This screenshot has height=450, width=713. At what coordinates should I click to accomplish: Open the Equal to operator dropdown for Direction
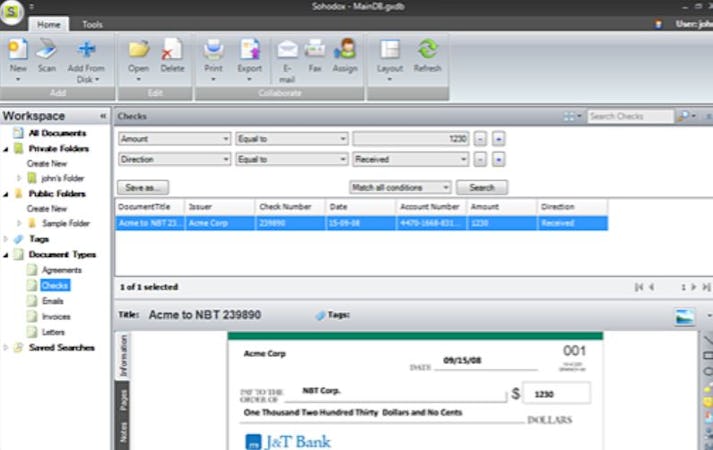[x=343, y=160]
